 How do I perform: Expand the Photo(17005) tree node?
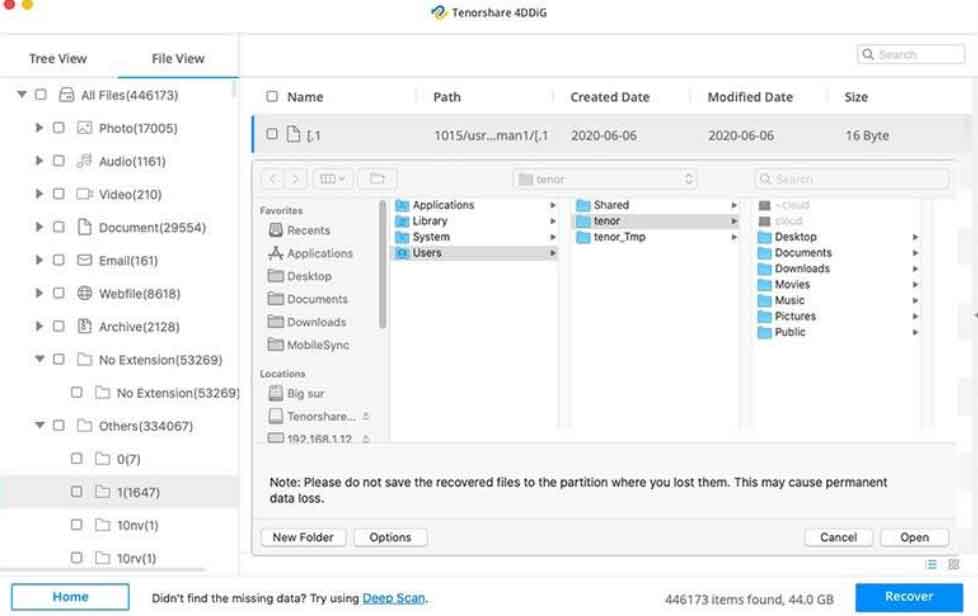pyautogui.click(x=39, y=128)
